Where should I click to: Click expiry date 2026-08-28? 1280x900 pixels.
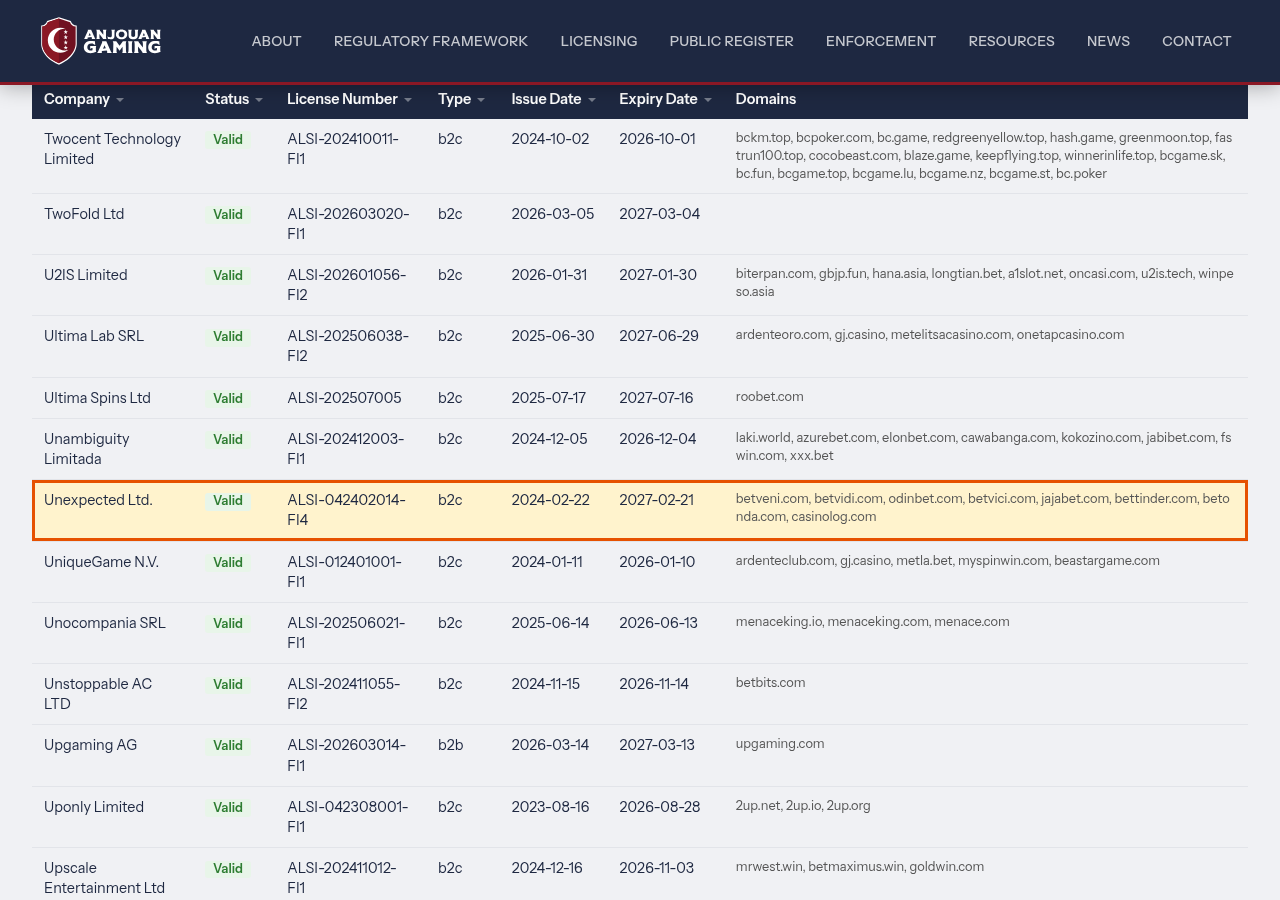(x=659, y=807)
